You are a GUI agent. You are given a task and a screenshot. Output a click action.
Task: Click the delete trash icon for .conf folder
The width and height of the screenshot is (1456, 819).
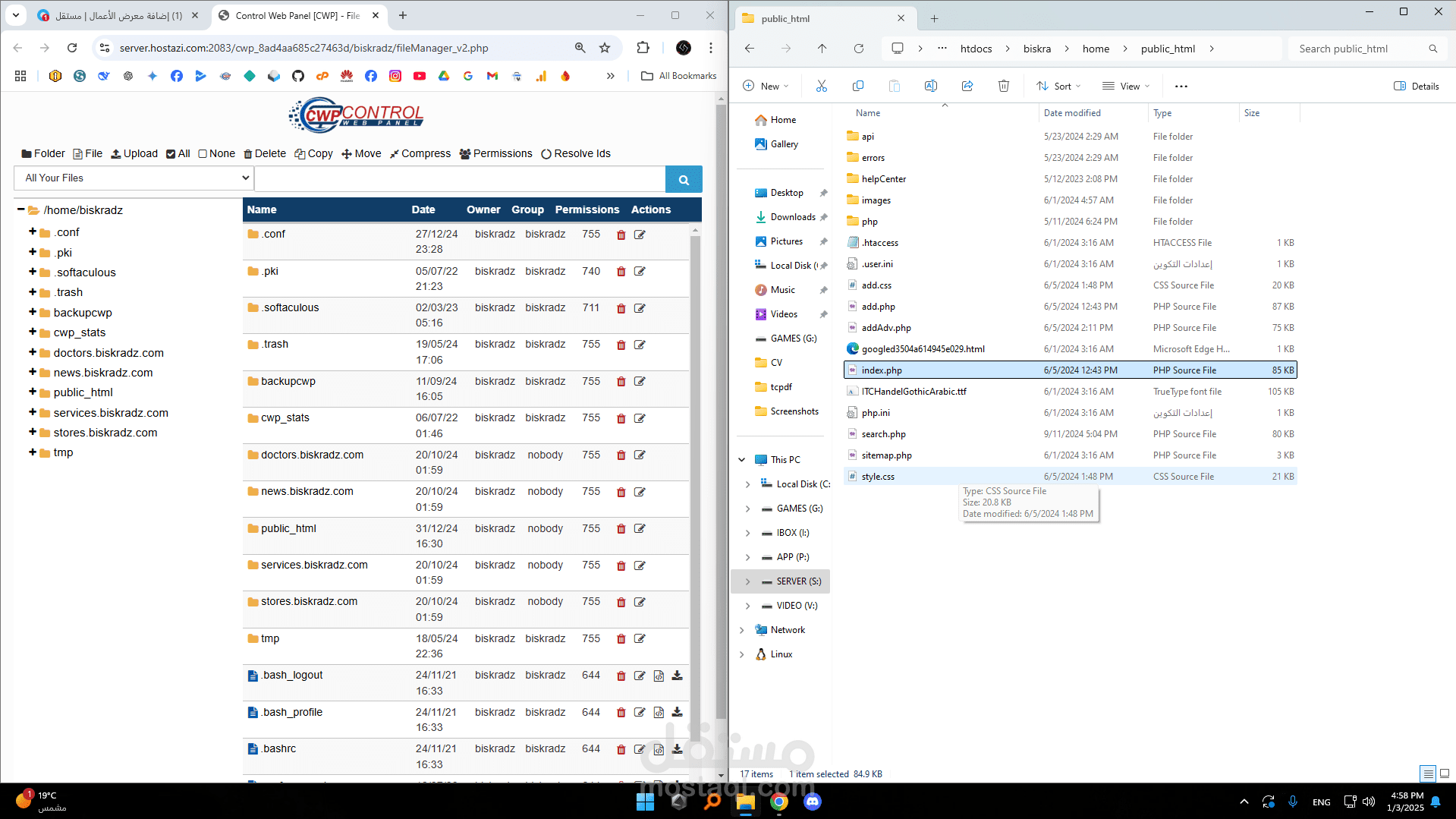pos(621,235)
